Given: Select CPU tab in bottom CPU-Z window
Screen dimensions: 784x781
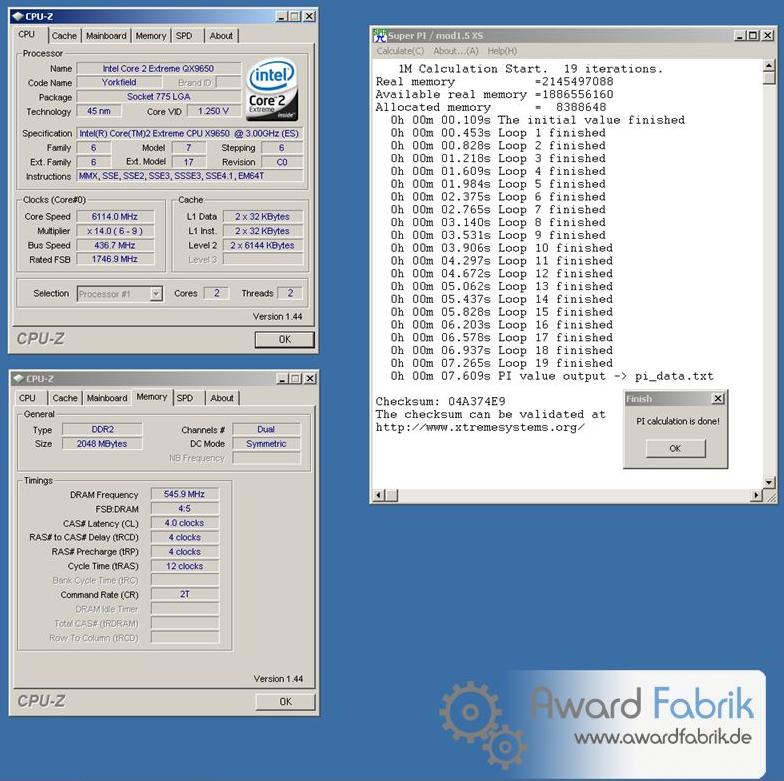Looking at the screenshot, I should (x=27, y=398).
